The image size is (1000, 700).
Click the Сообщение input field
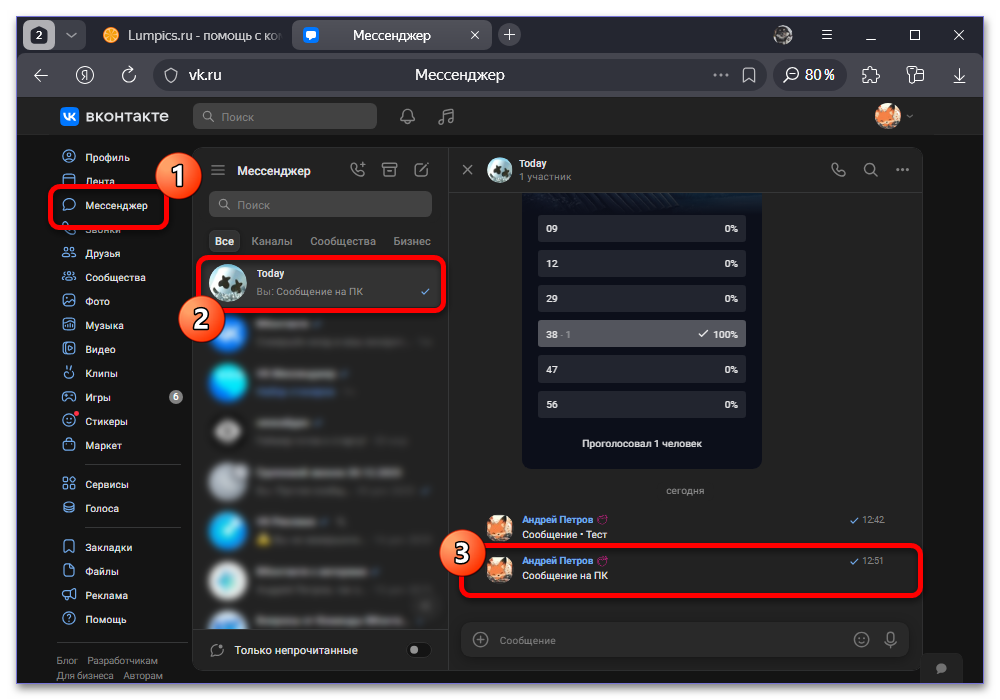pyautogui.click(x=670, y=640)
